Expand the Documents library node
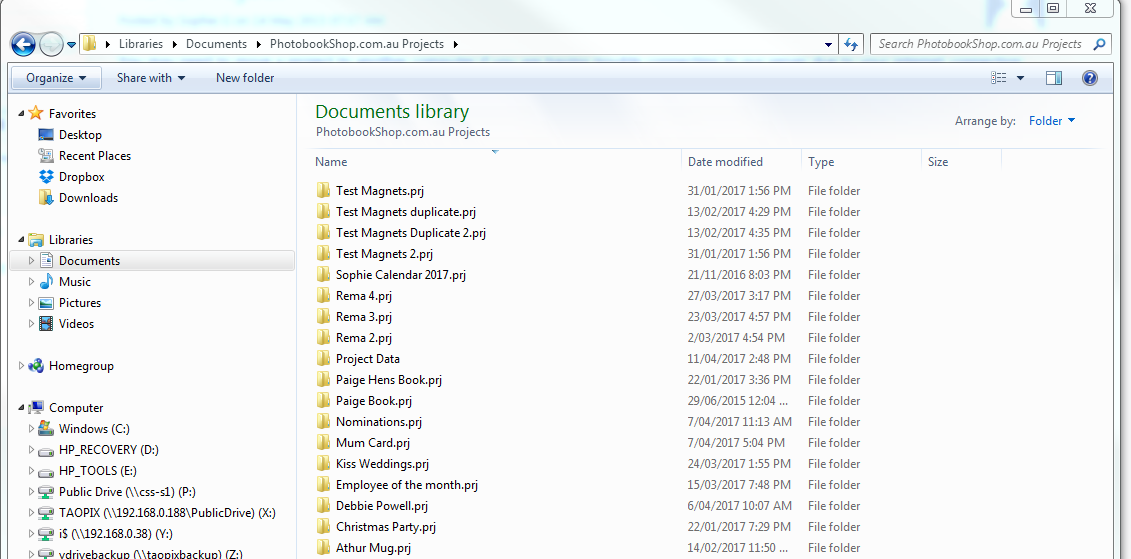The image size is (1131, 559). click(x=31, y=261)
